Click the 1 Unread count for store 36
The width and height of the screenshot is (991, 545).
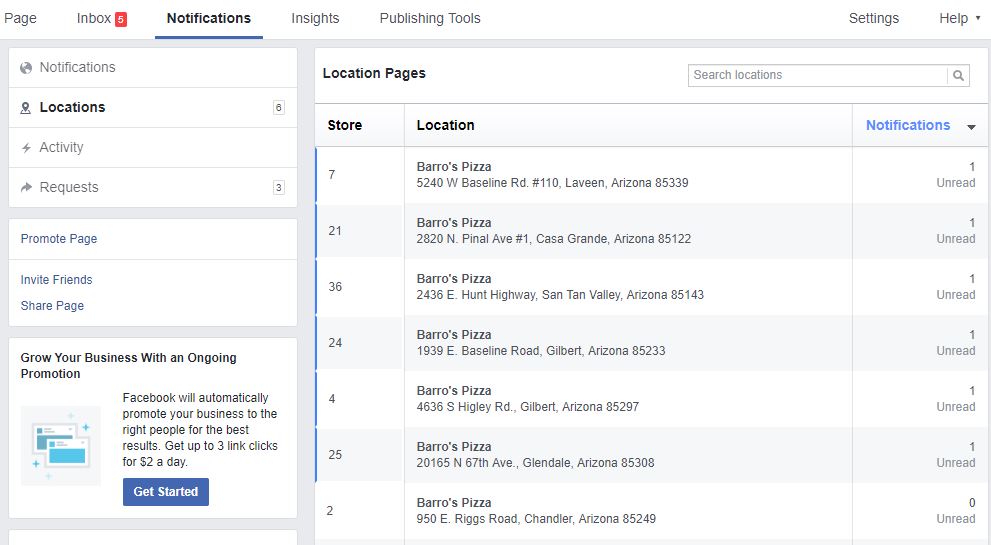click(x=956, y=286)
